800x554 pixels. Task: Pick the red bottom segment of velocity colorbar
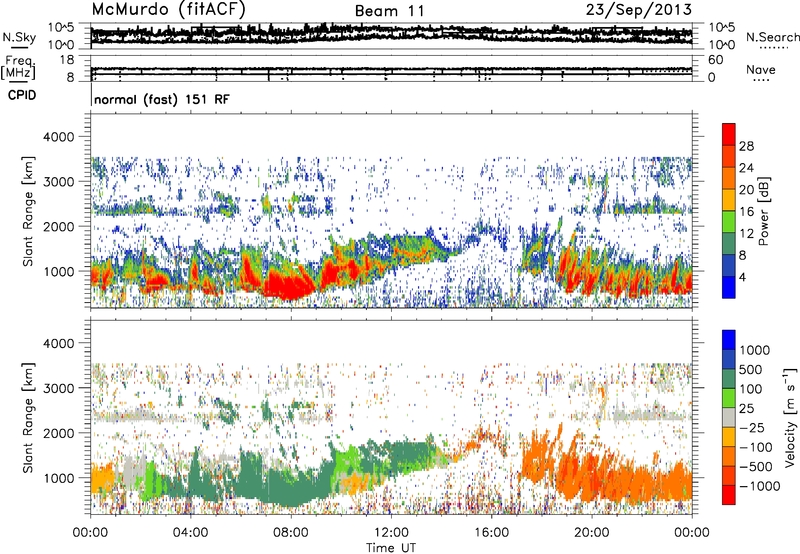729,495
